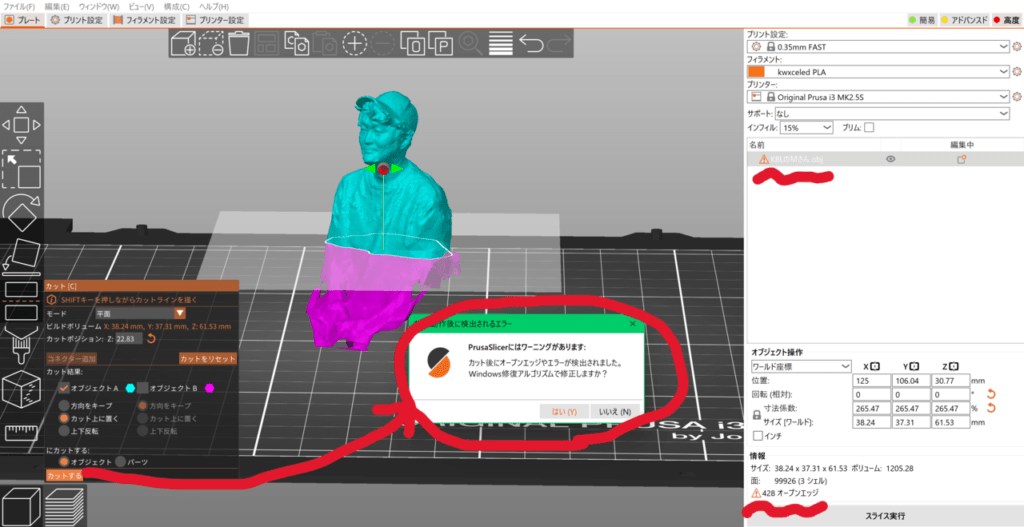Select the Rotate tool icon
The width and height of the screenshot is (1024, 527).
pos(22,212)
